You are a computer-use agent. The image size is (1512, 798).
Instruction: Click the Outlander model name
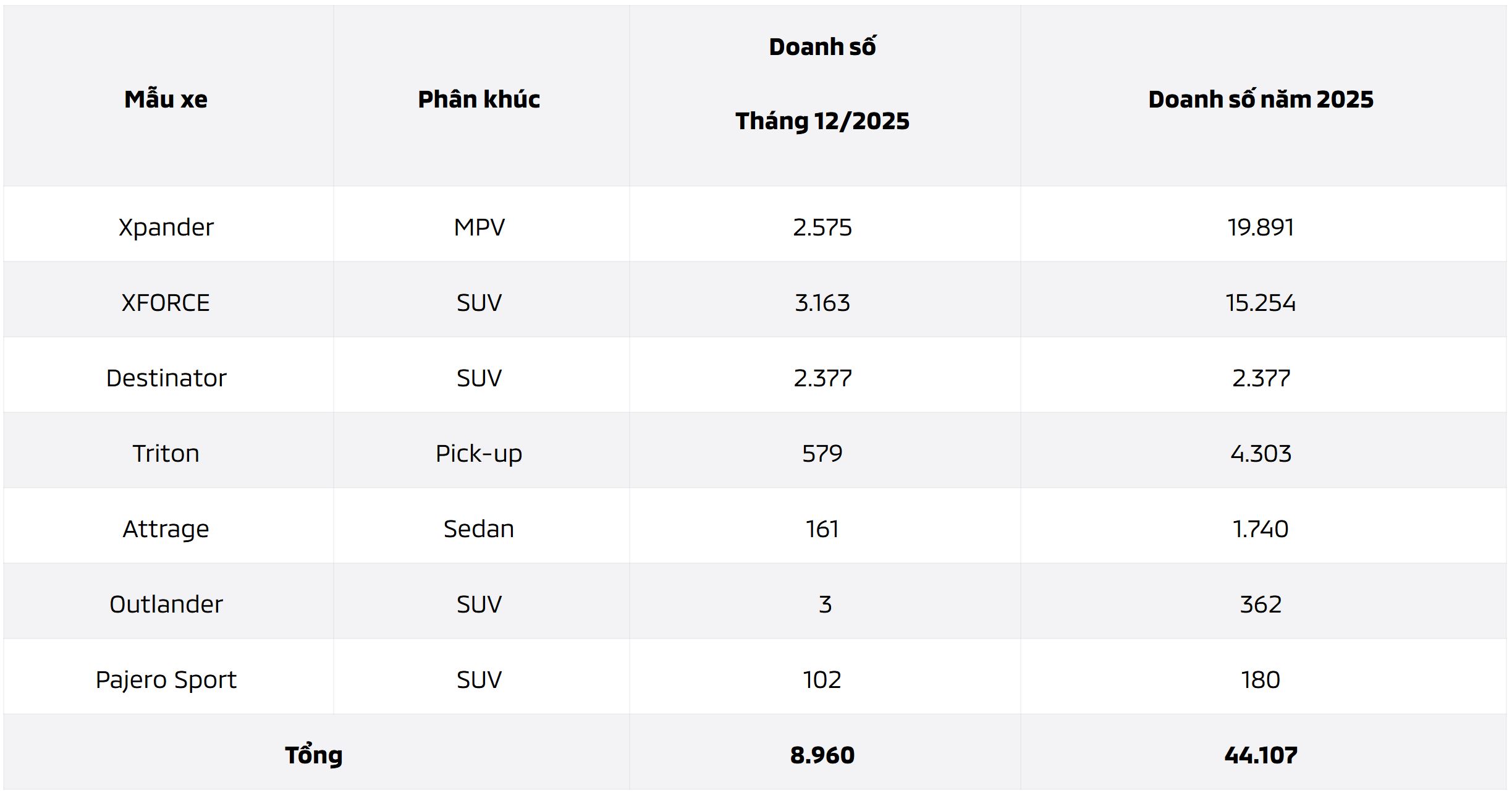pos(166,604)
